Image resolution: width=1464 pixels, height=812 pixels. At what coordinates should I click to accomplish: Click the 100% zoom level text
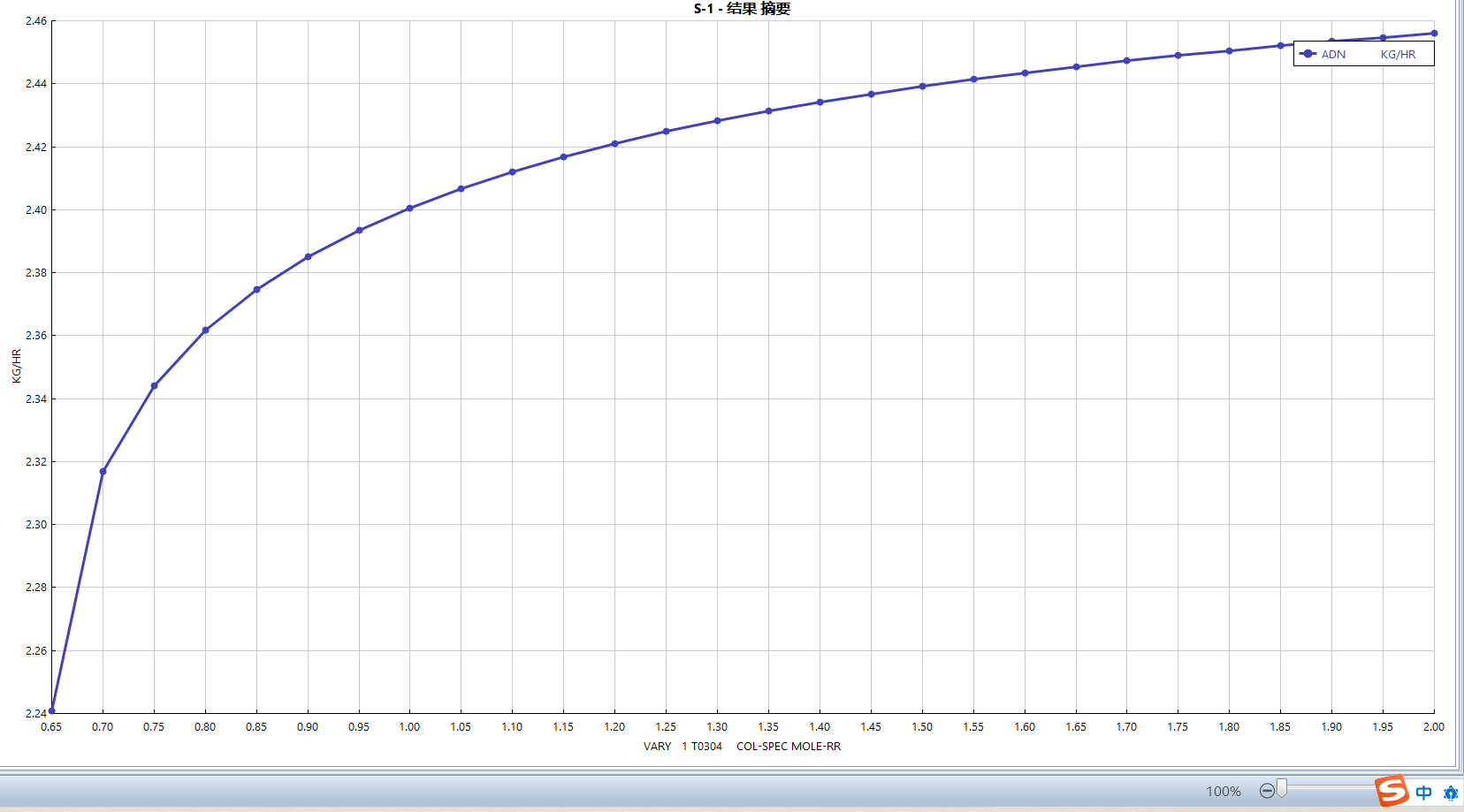[x=1224, y=792]
